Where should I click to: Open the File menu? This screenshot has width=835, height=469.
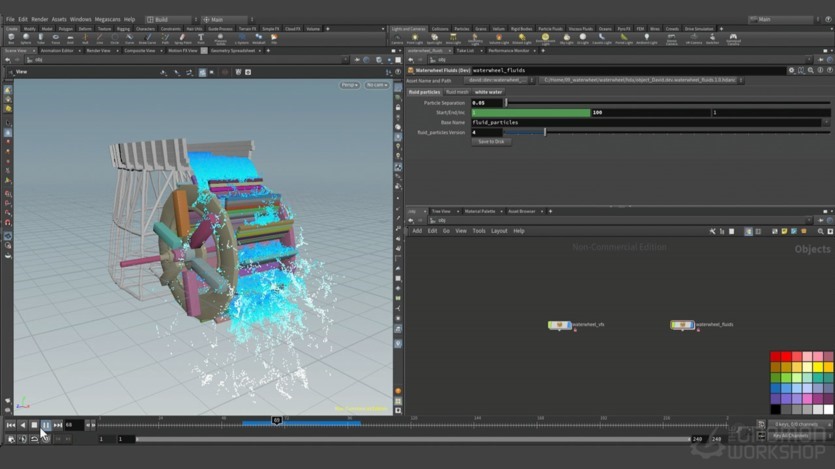point(10,19)
